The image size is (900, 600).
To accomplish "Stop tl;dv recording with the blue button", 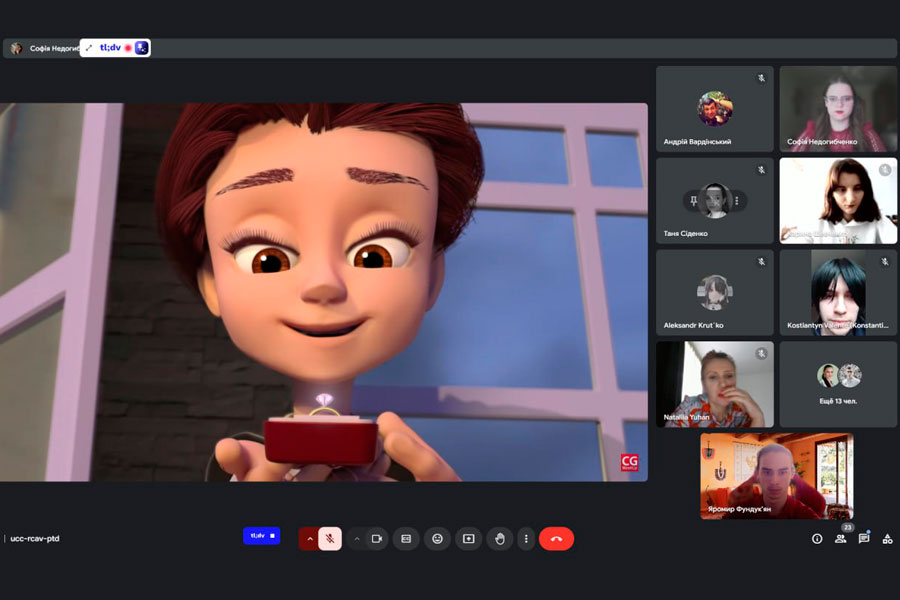I will coord(262,536).
